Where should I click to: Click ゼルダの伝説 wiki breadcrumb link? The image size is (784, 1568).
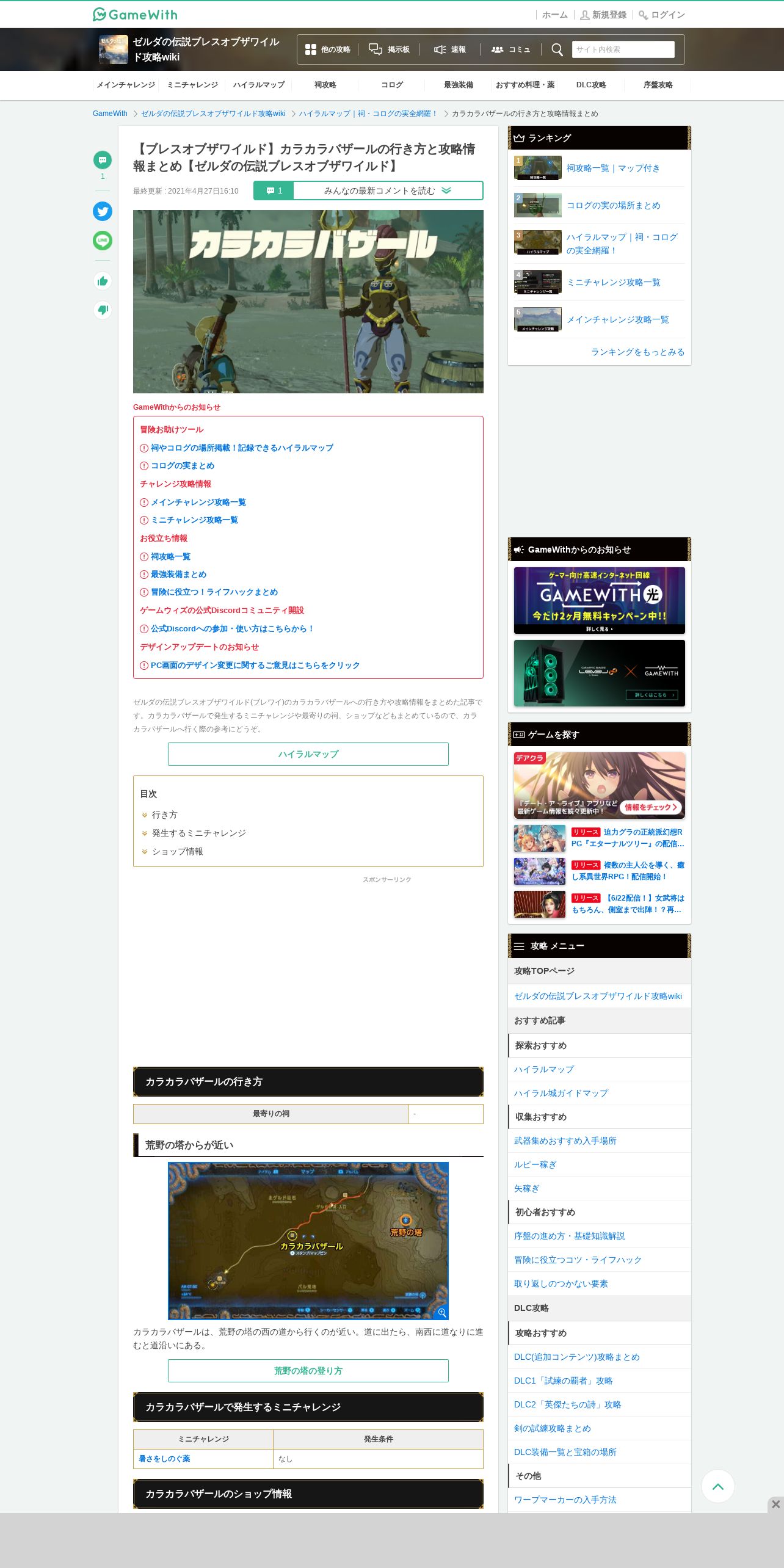[x=213, y=114]
